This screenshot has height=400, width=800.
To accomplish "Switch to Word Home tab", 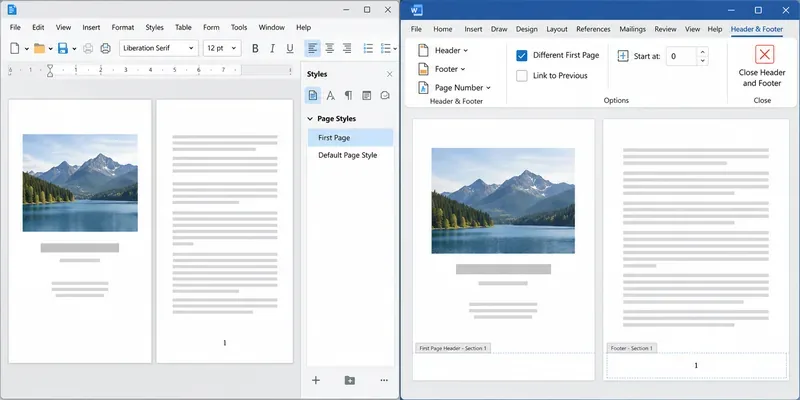I will click(x=442, y=29).
